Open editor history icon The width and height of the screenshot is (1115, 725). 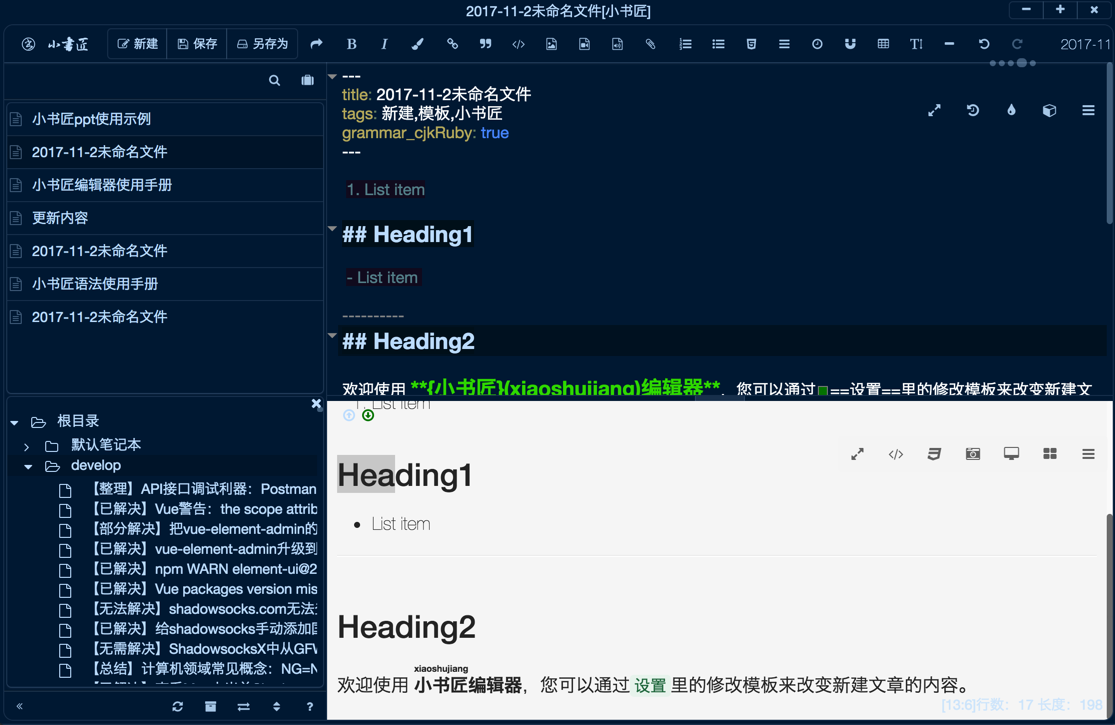click(x=973, y=110)
